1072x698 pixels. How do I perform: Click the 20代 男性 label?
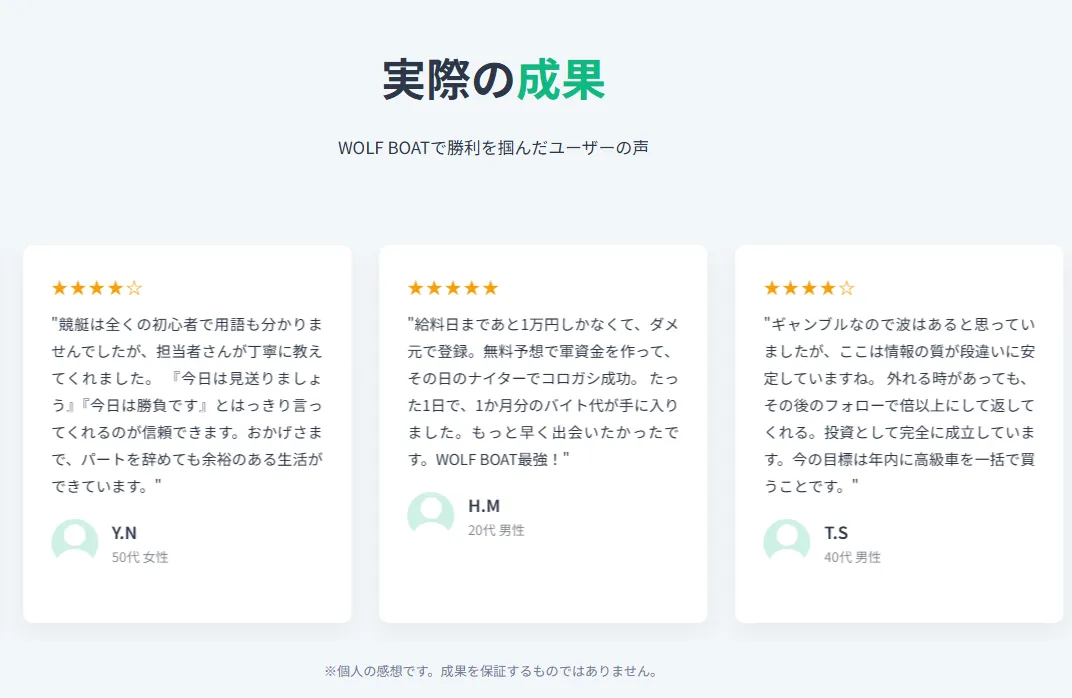tap(496, 530)
